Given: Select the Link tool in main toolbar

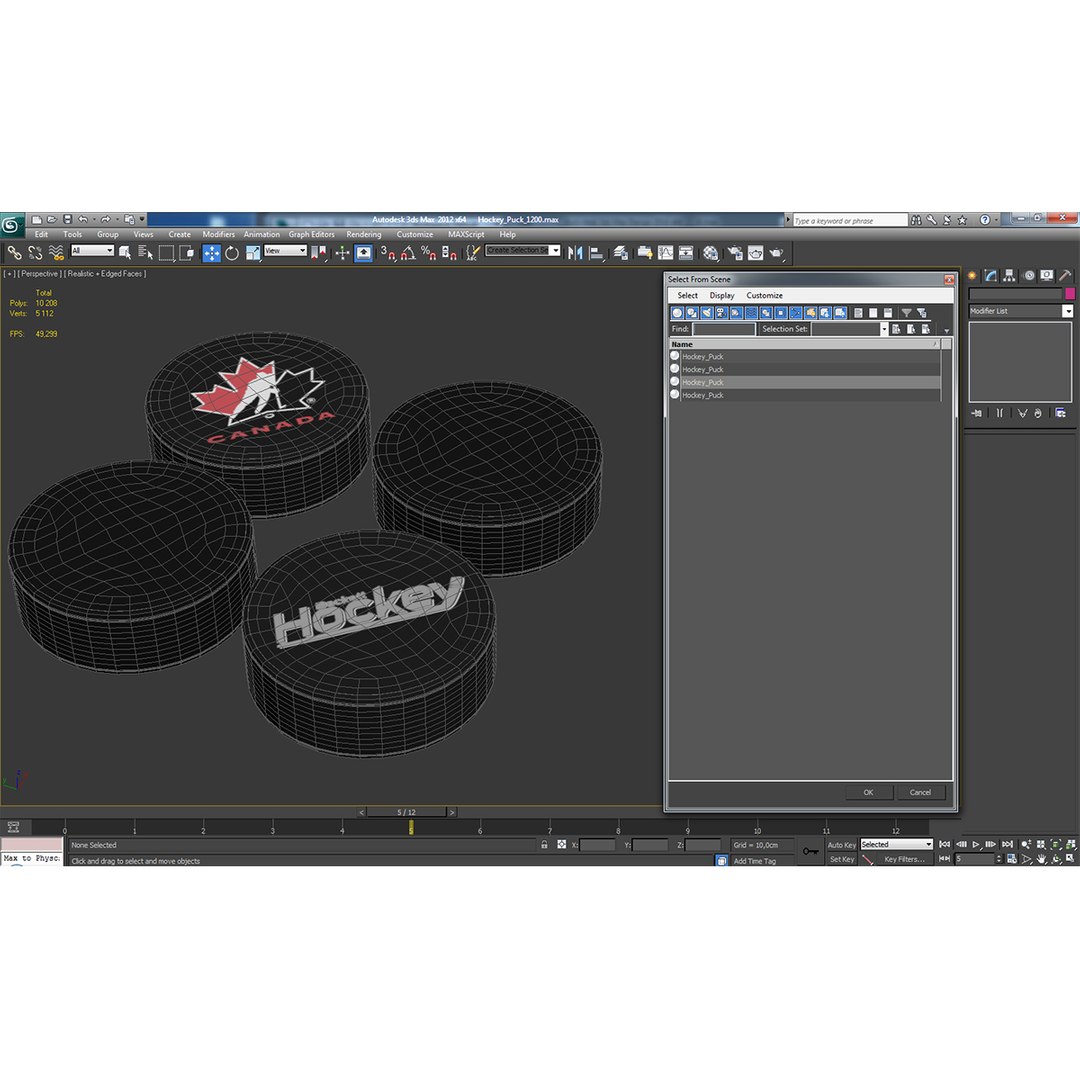Looking at the screenshot, I should coord(14,253).
